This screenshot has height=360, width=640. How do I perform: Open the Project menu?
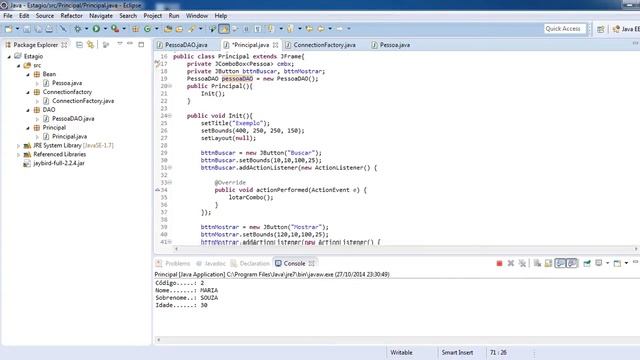click(152, 16)
